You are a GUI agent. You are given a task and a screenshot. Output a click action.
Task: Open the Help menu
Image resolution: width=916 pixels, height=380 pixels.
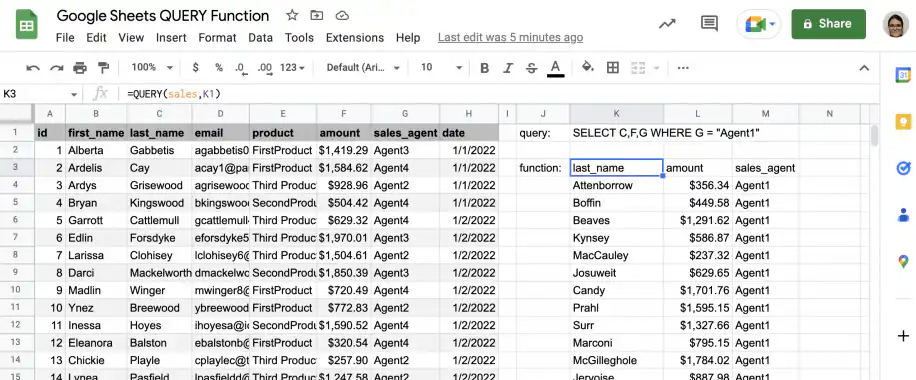point(408,38)
